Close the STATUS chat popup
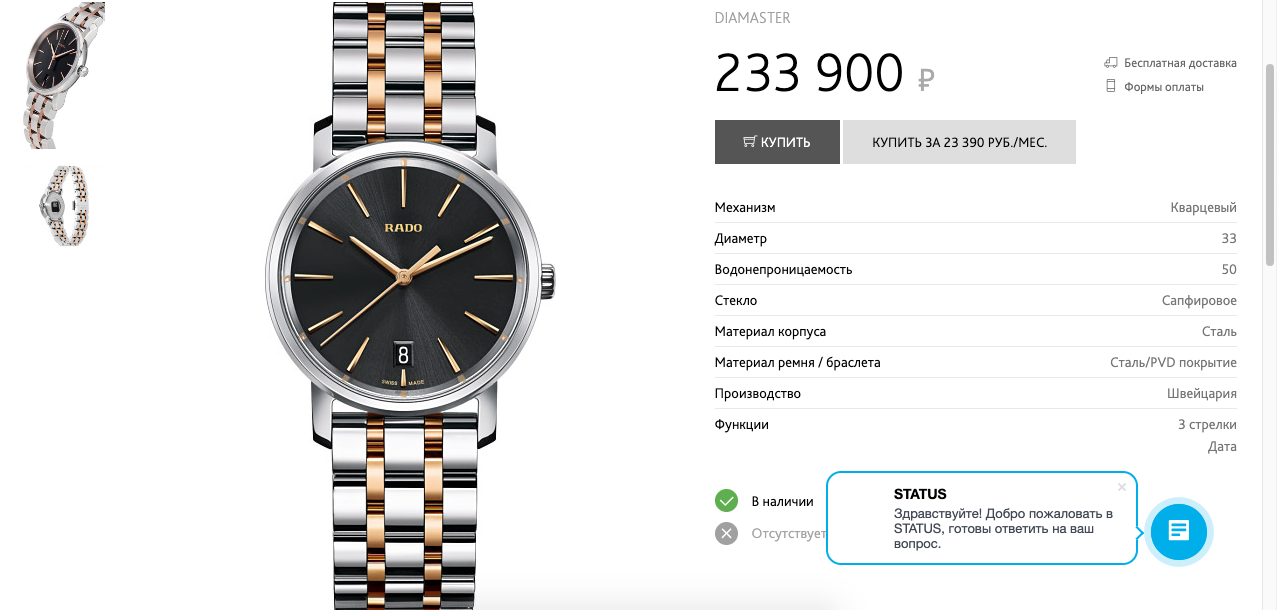The width and height of the screenshot is (1277, 610). (x=1122, y=487)
